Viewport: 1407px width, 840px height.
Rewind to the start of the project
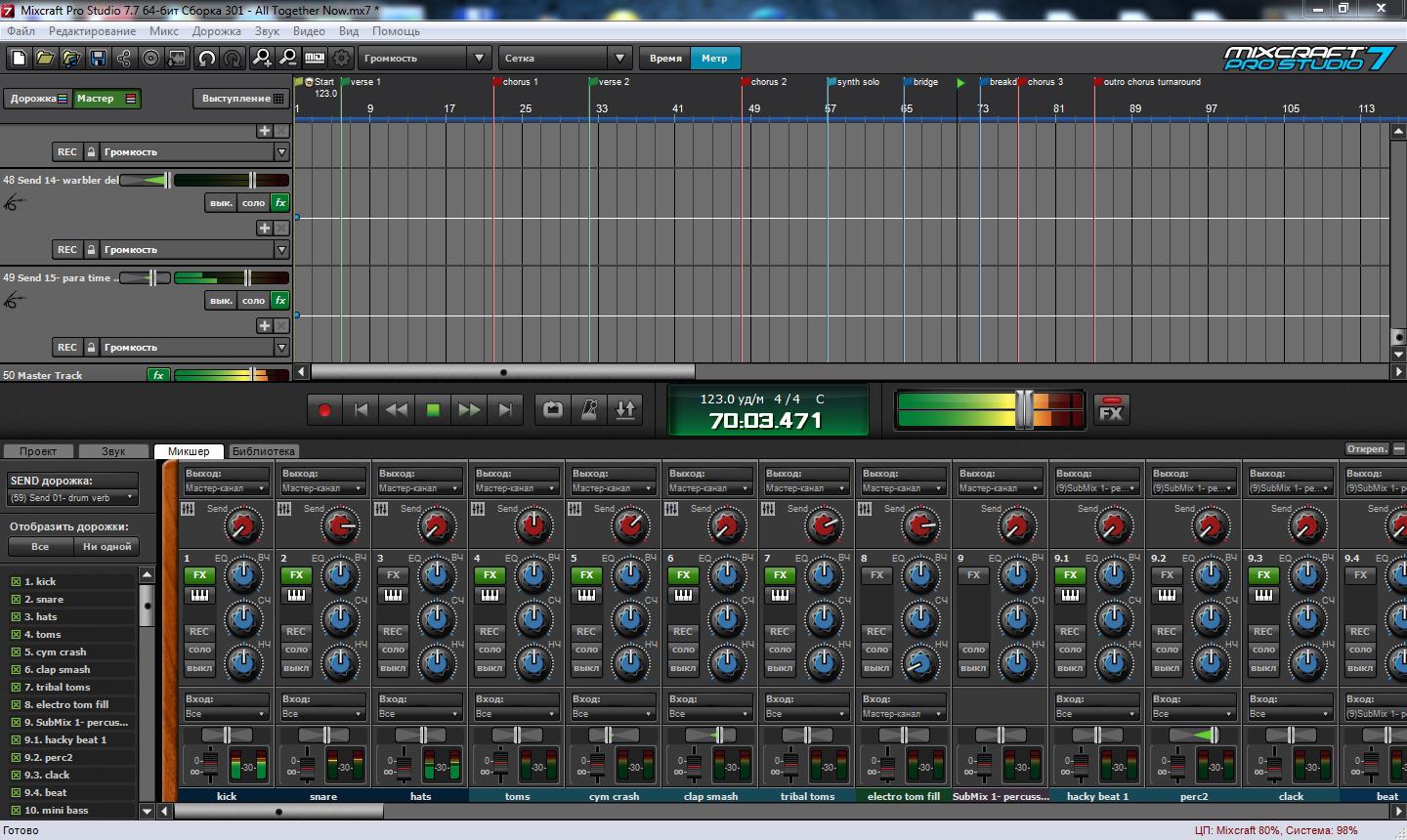[361, 410]
